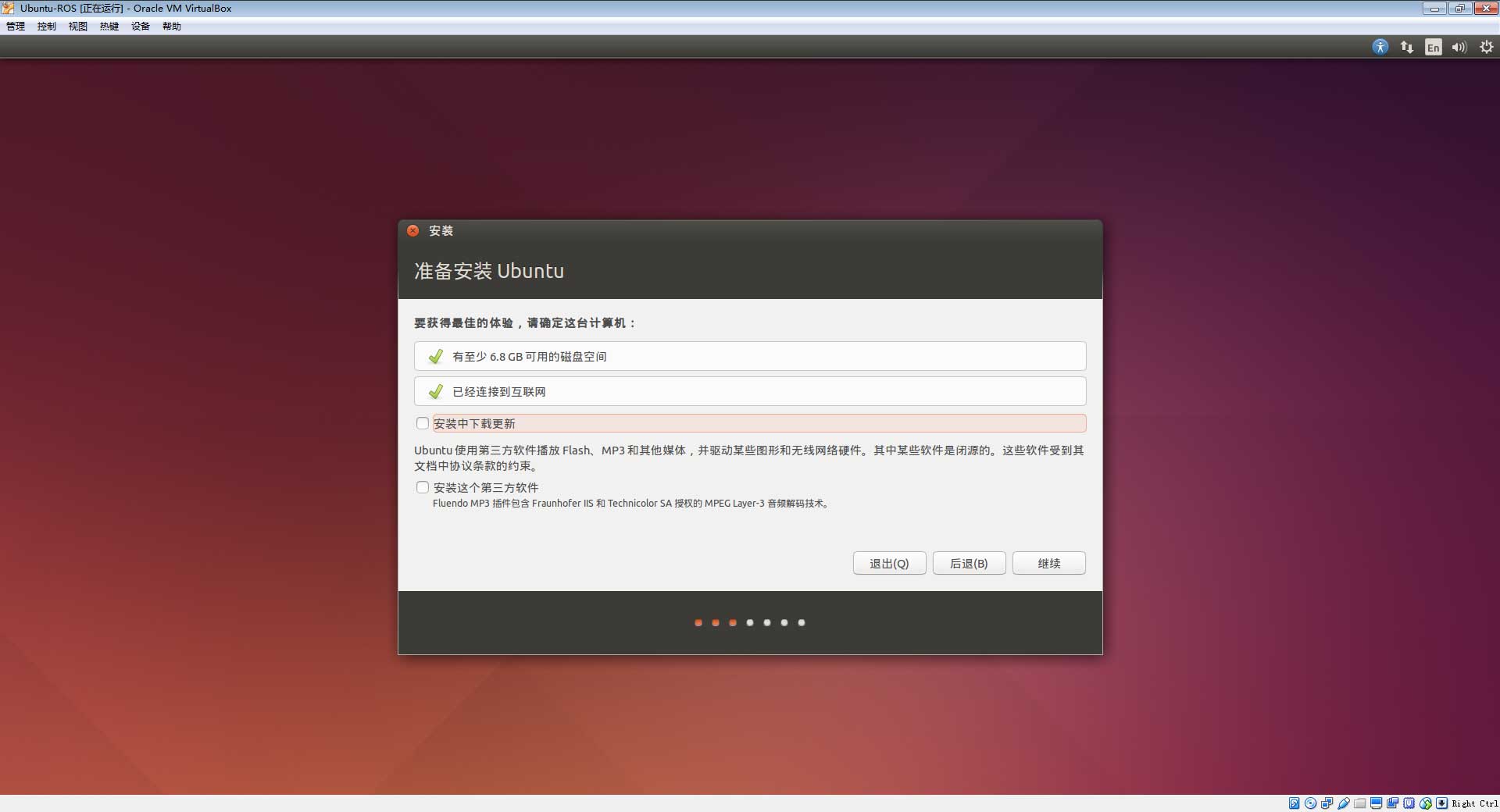Enable 安装中下载更新 checkbox
Screen dimensions: 1500x812
pyautogui.click(x=423, y=423)
